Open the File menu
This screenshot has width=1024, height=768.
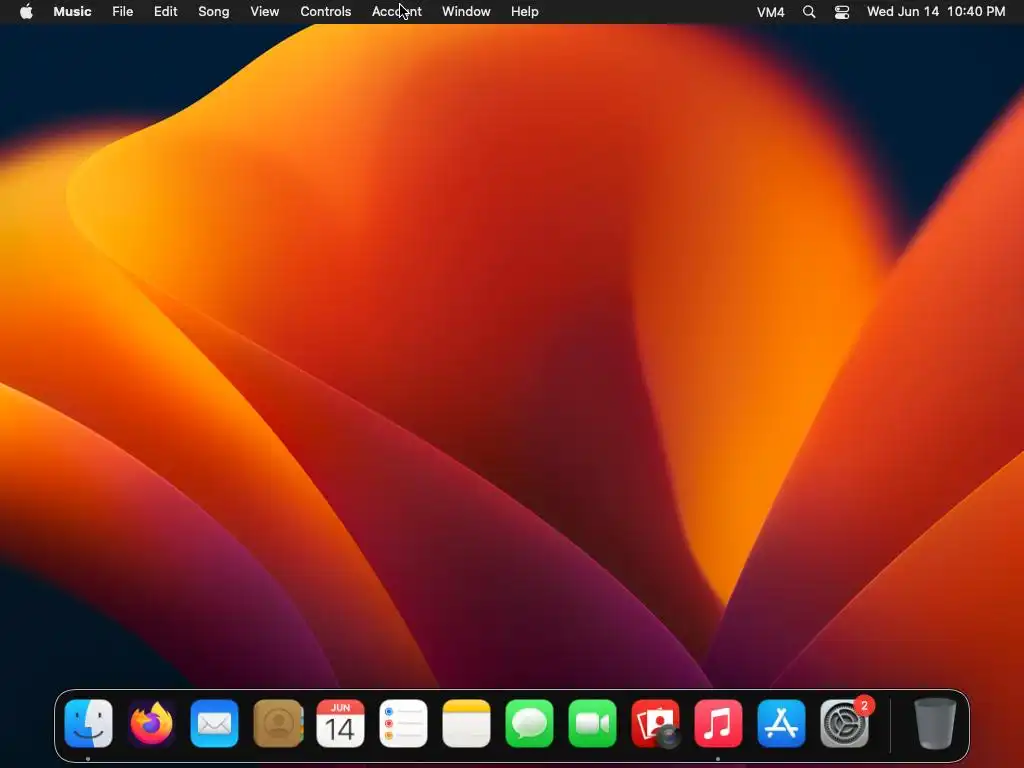pyautogui.click(x=122, y=12)
